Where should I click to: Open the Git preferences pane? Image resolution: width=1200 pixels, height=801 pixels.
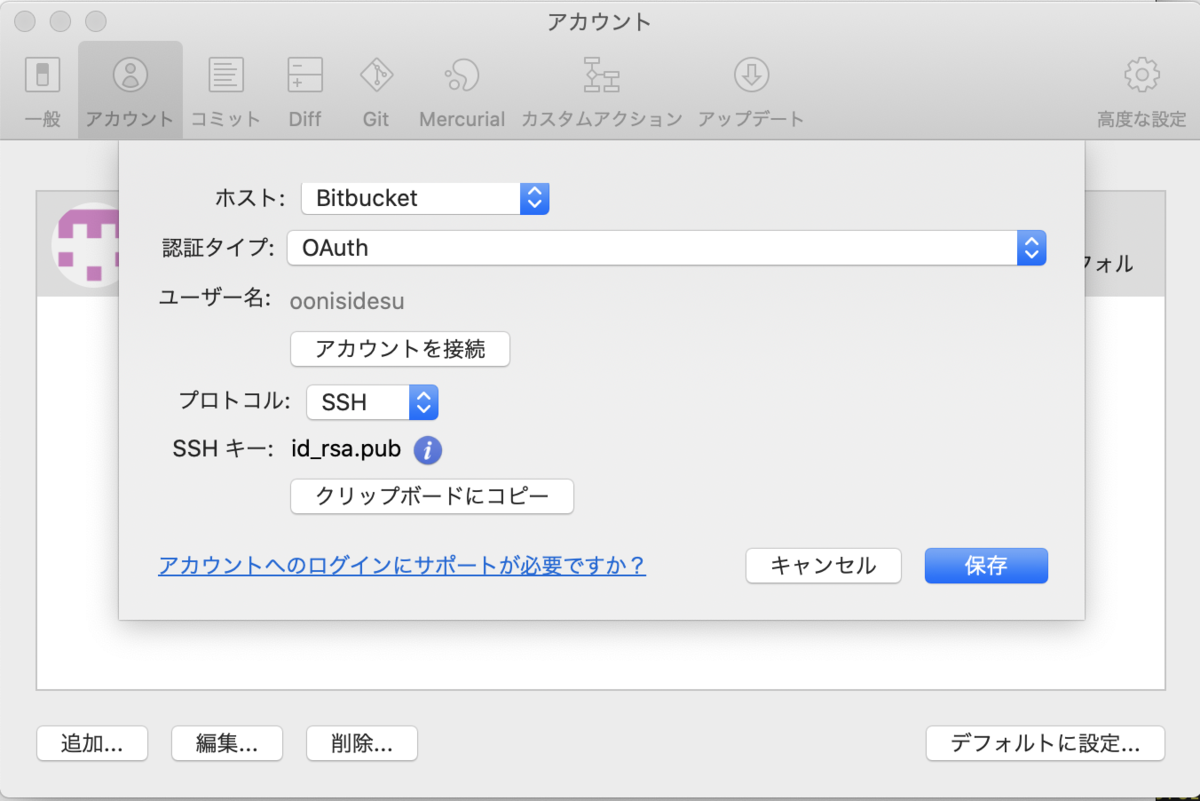(x=376, y=92)
